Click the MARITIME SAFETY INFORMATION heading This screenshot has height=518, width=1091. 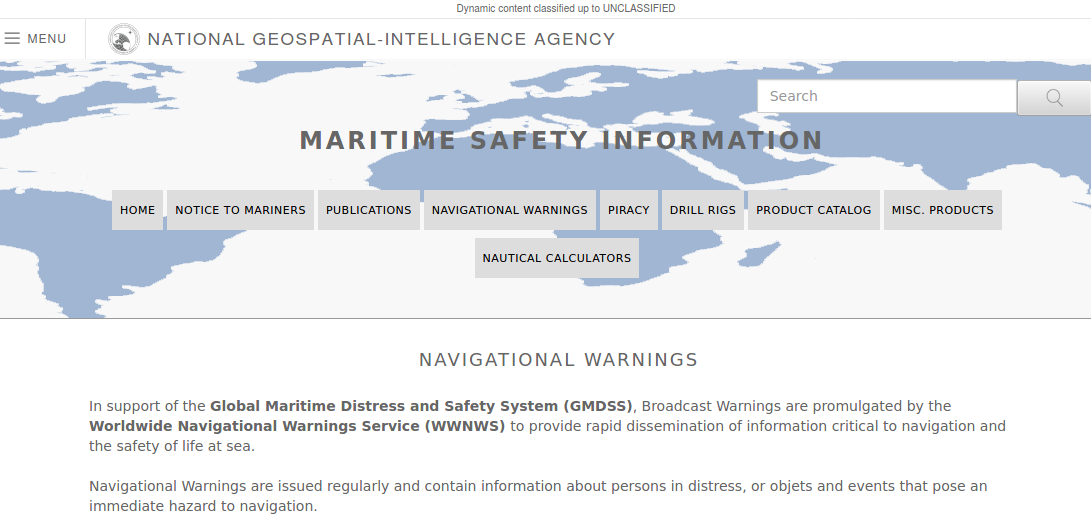tap(561, 140)
